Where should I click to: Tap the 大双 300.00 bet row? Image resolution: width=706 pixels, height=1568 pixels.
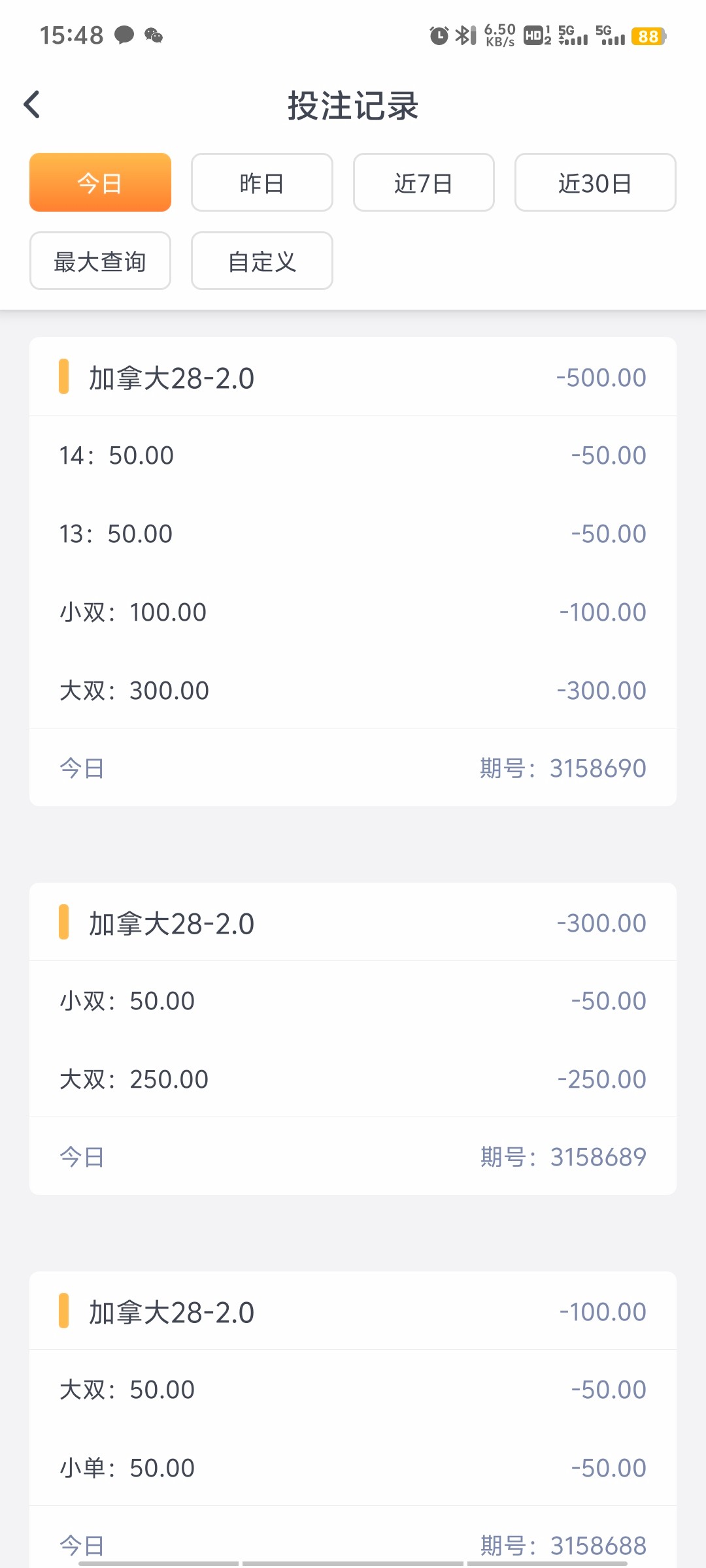click(352, 691)
